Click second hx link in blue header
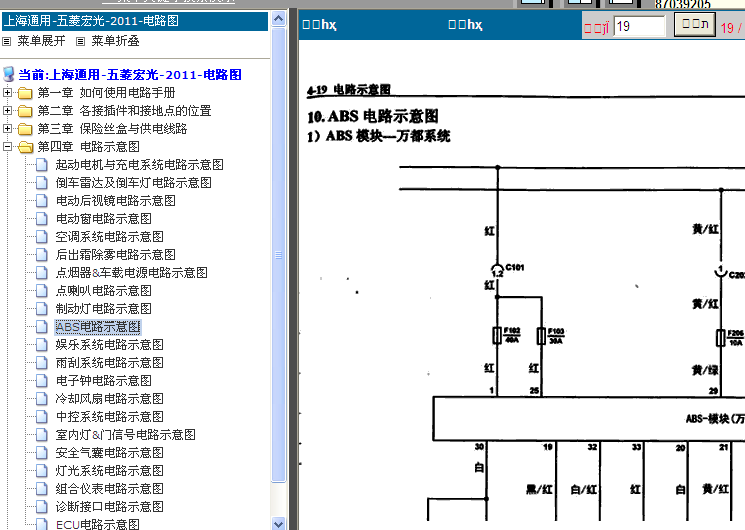The width and height of the screenshot is (745, 530). point(465,24)
